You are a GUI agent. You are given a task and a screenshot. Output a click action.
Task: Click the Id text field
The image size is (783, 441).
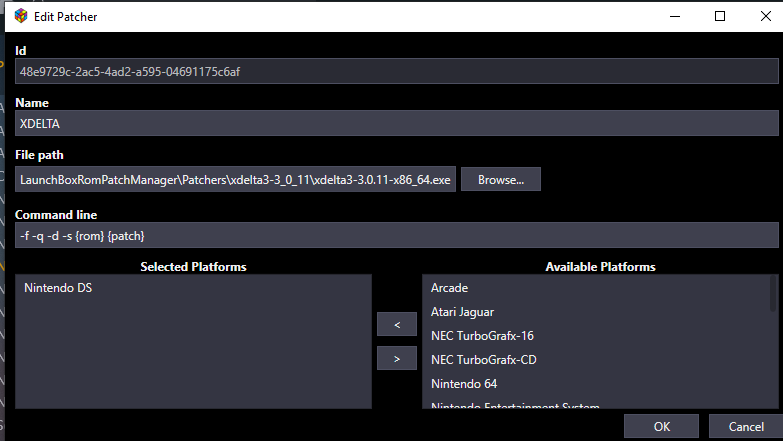(x=396, y=71)
